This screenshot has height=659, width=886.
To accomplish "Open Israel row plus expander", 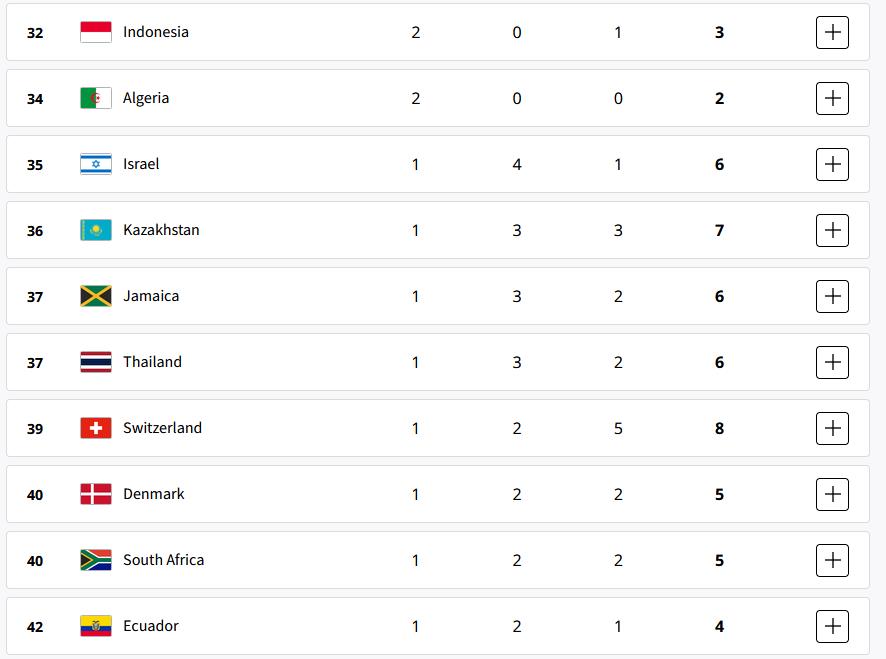I will point(832,164).
